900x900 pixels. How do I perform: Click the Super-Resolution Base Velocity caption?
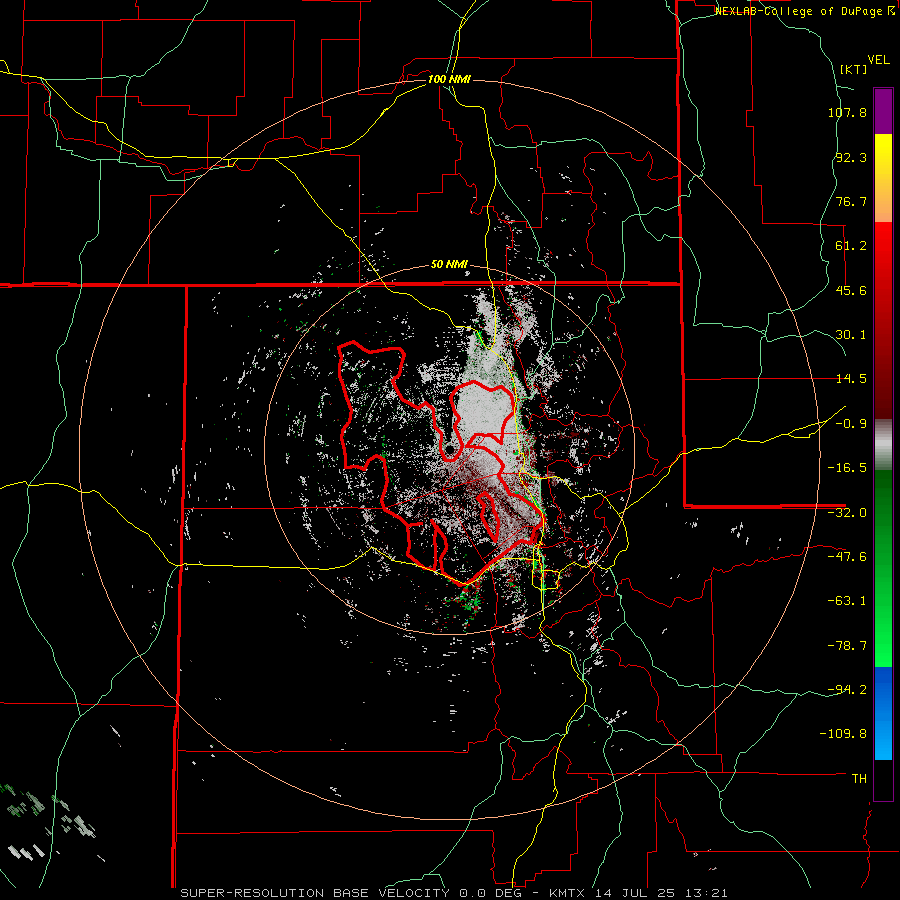[454, 893]
